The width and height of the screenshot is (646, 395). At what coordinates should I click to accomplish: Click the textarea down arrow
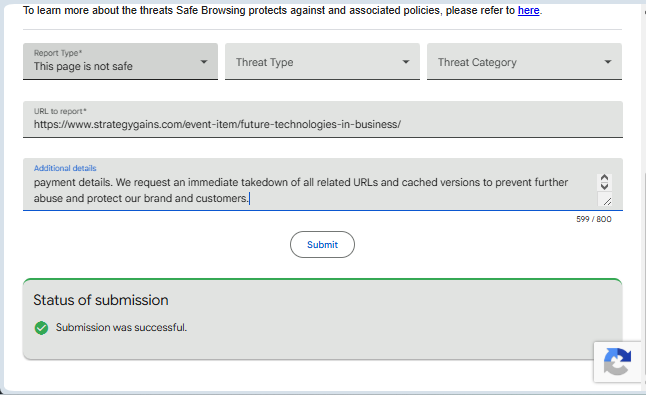(604, 186)
